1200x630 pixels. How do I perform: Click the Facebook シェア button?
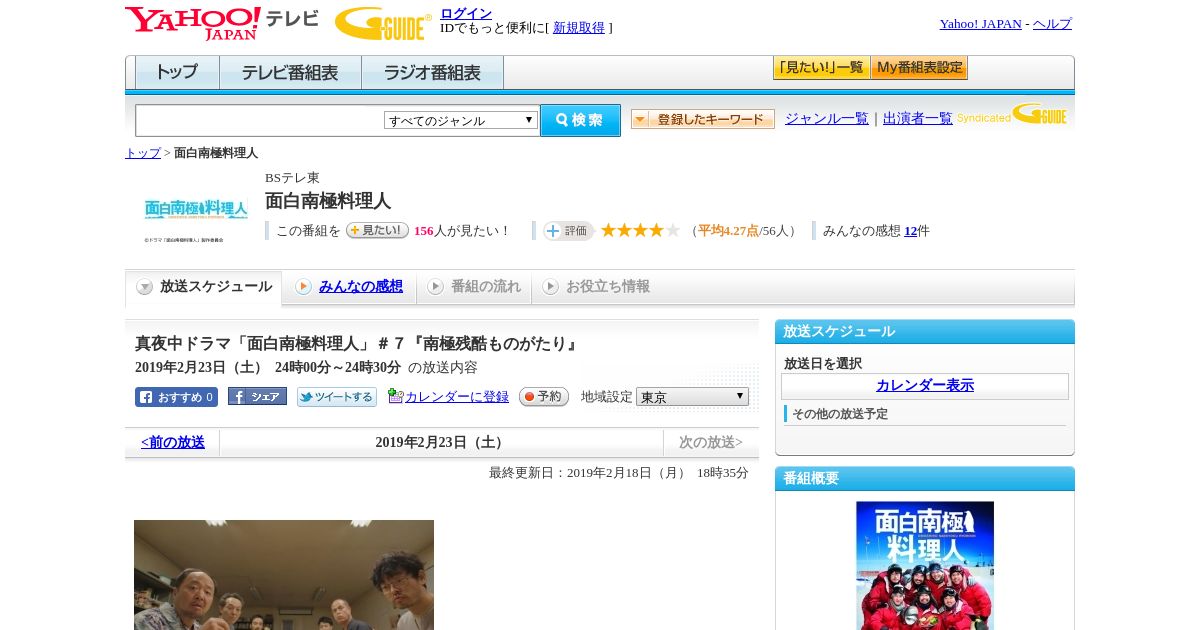pyautogui.click(x=257, y=396)
